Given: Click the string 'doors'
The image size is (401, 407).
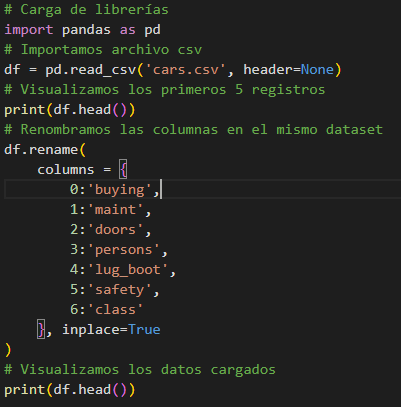Looking at the screenshot, I should pyautogui.click(x=115, y=230).
